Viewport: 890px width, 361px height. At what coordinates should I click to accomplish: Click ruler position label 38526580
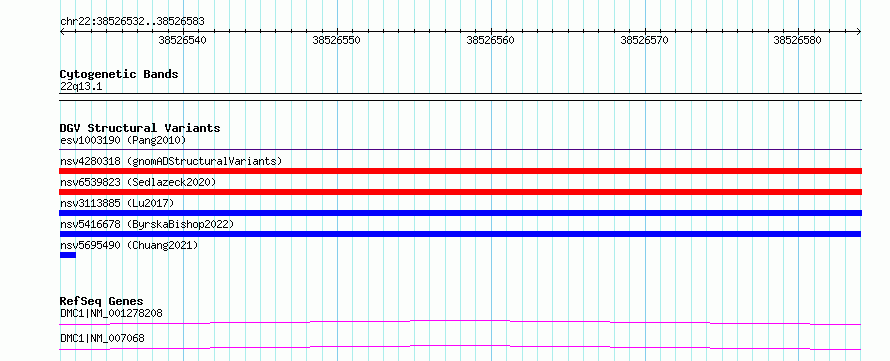pos(797,40)
